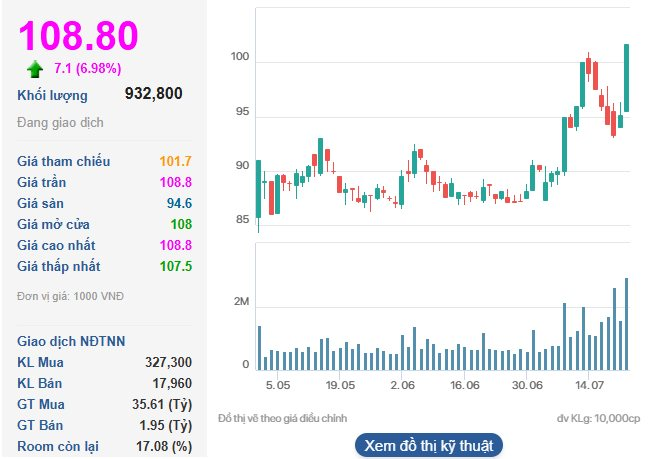
Task: Select the Giá tham chiếu value 101.7
Action: pos(175,161)
